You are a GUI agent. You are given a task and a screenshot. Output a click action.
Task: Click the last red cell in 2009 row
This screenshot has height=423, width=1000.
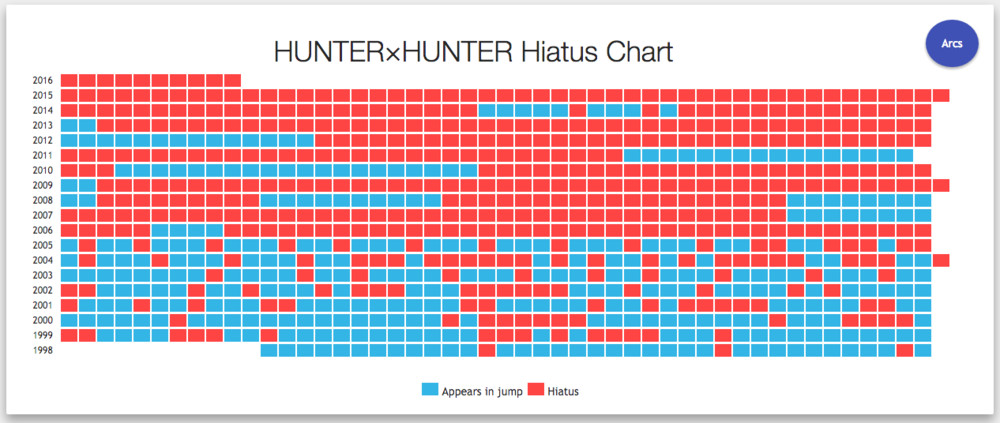(941, 185)
